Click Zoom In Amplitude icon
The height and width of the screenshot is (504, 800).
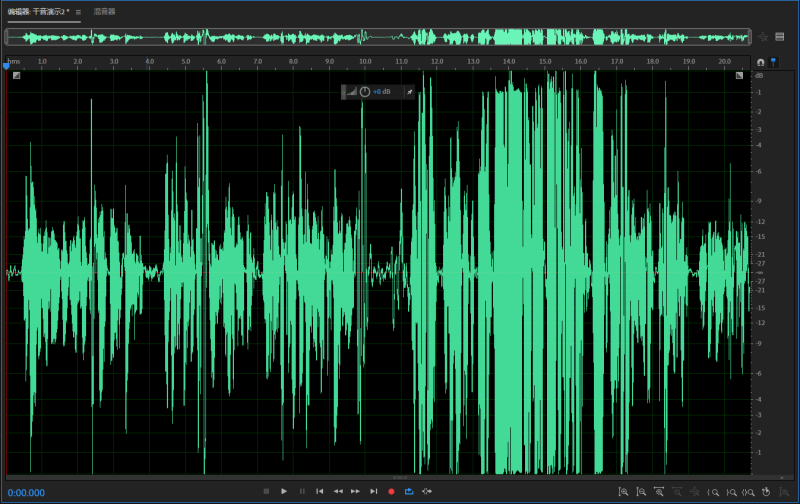(622, 492)
